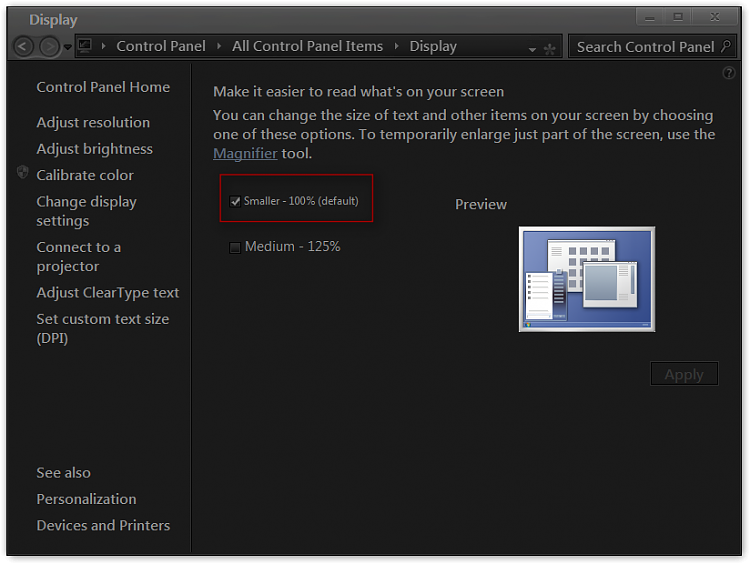Select Smaller - 100% (default) option
The width and height of the screenshot is (750, 564).
click(294, 201)
